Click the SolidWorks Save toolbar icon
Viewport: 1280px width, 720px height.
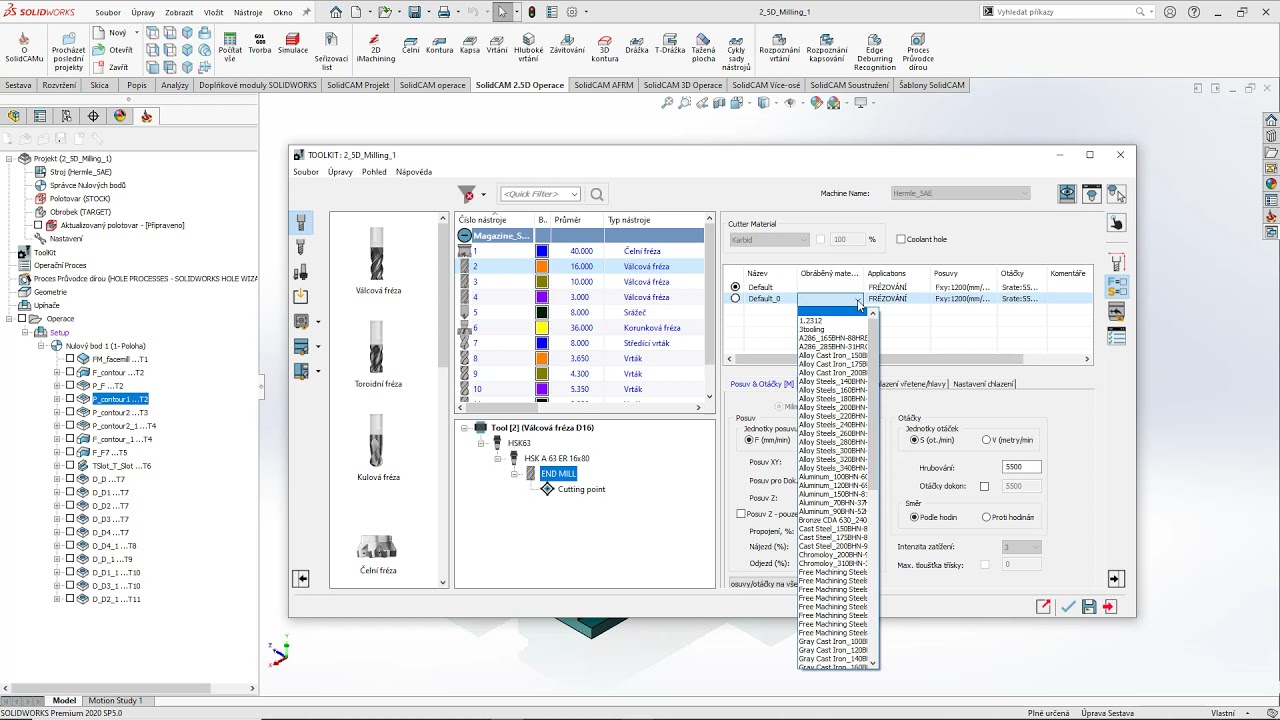pyautogui.click(x=415, y=12)
